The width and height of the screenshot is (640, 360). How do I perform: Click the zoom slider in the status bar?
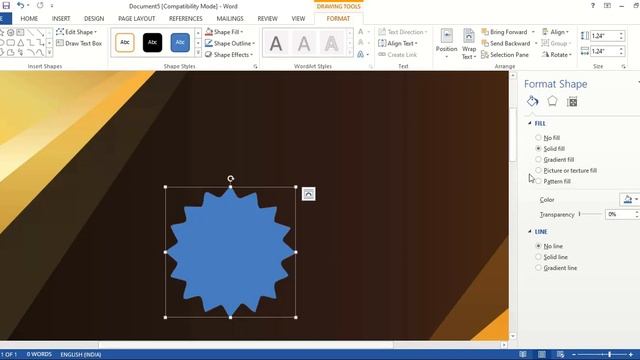coord(602,355)
